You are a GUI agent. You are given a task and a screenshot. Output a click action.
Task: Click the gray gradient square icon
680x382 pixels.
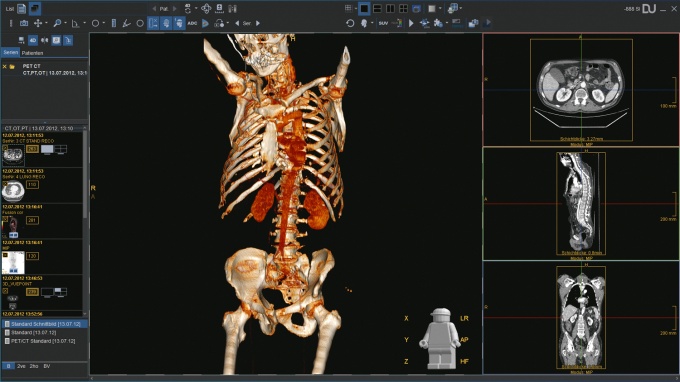pyautogui.click(x=432, y=8)
